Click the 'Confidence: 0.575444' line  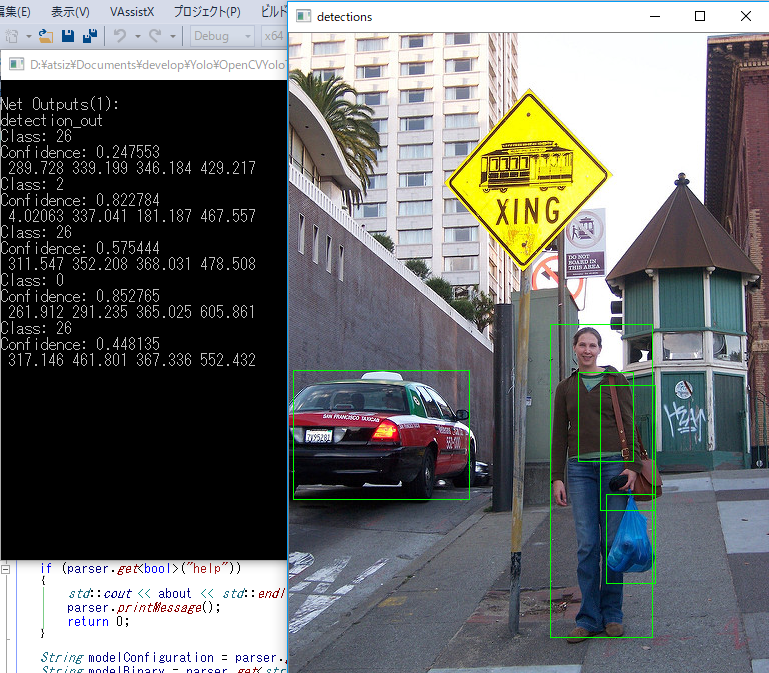click(x=80, y=248)
